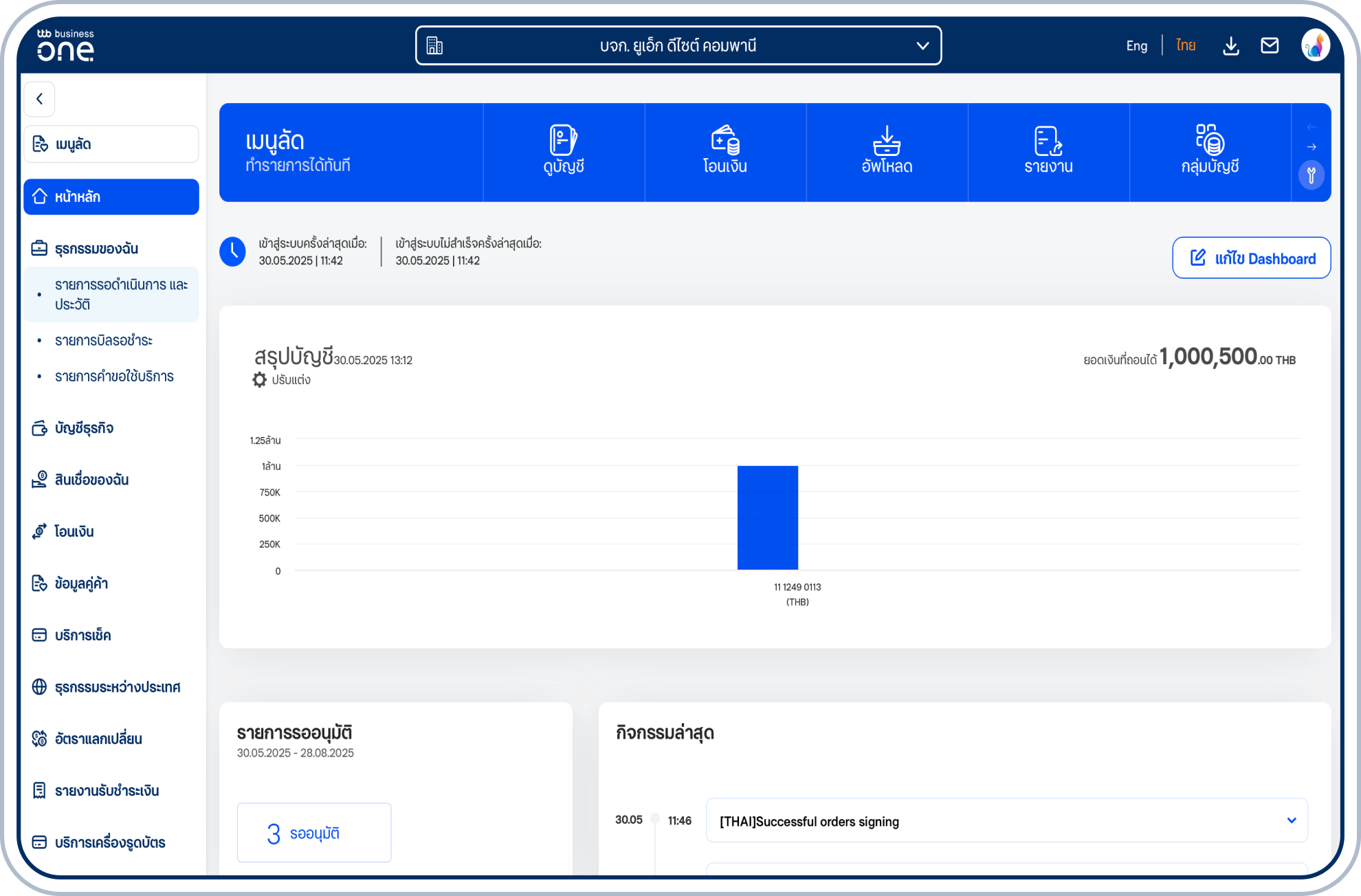Image resolution: width=1361 pixels, height=896 pixels.
Task: Switch language to Eng
Action: coord(1136,46)
